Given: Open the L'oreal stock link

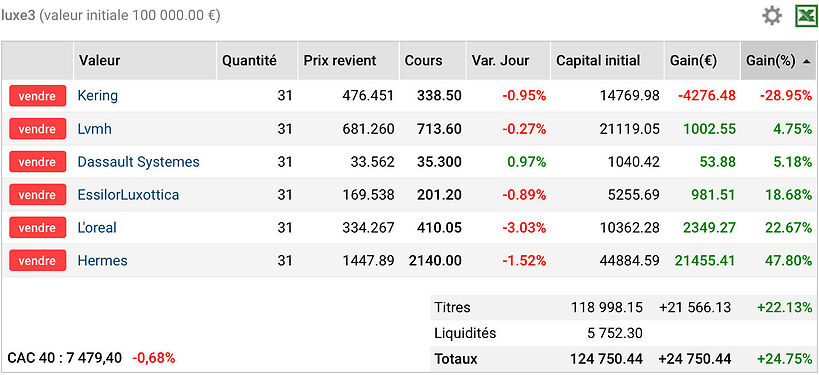Looking at the screenshot, I should click(97, 228).
